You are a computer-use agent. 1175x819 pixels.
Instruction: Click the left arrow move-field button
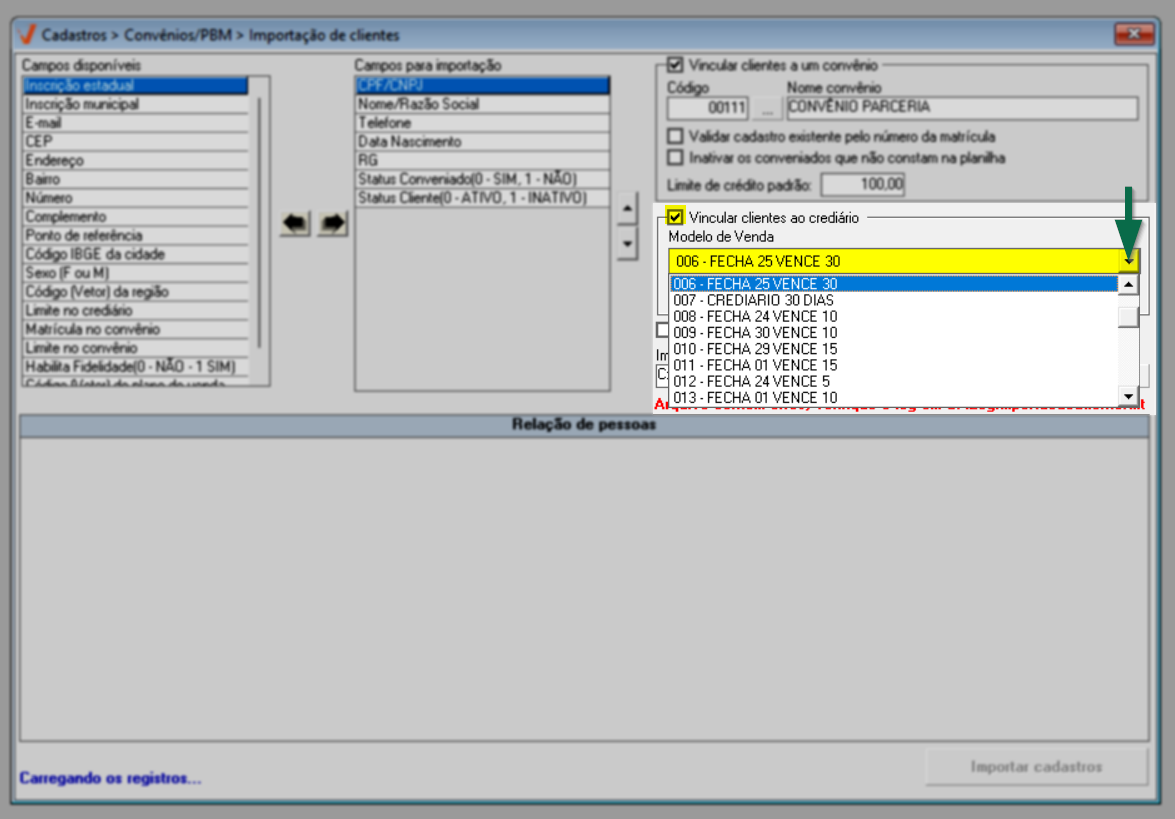[x=294, y=223]
